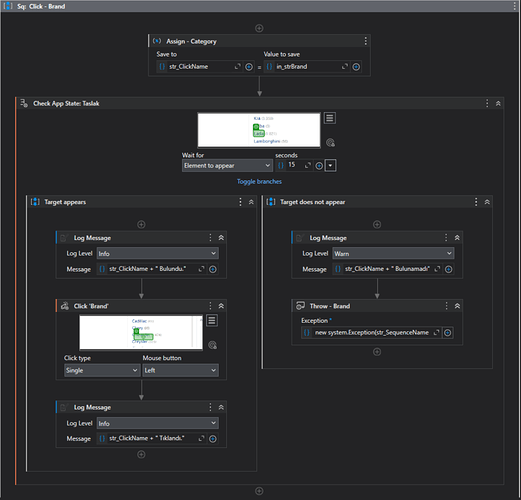This screenshot has width=521, height=500.
Task: Expand editor for in_strBrand value field
Action: click(x=345, y=67)
